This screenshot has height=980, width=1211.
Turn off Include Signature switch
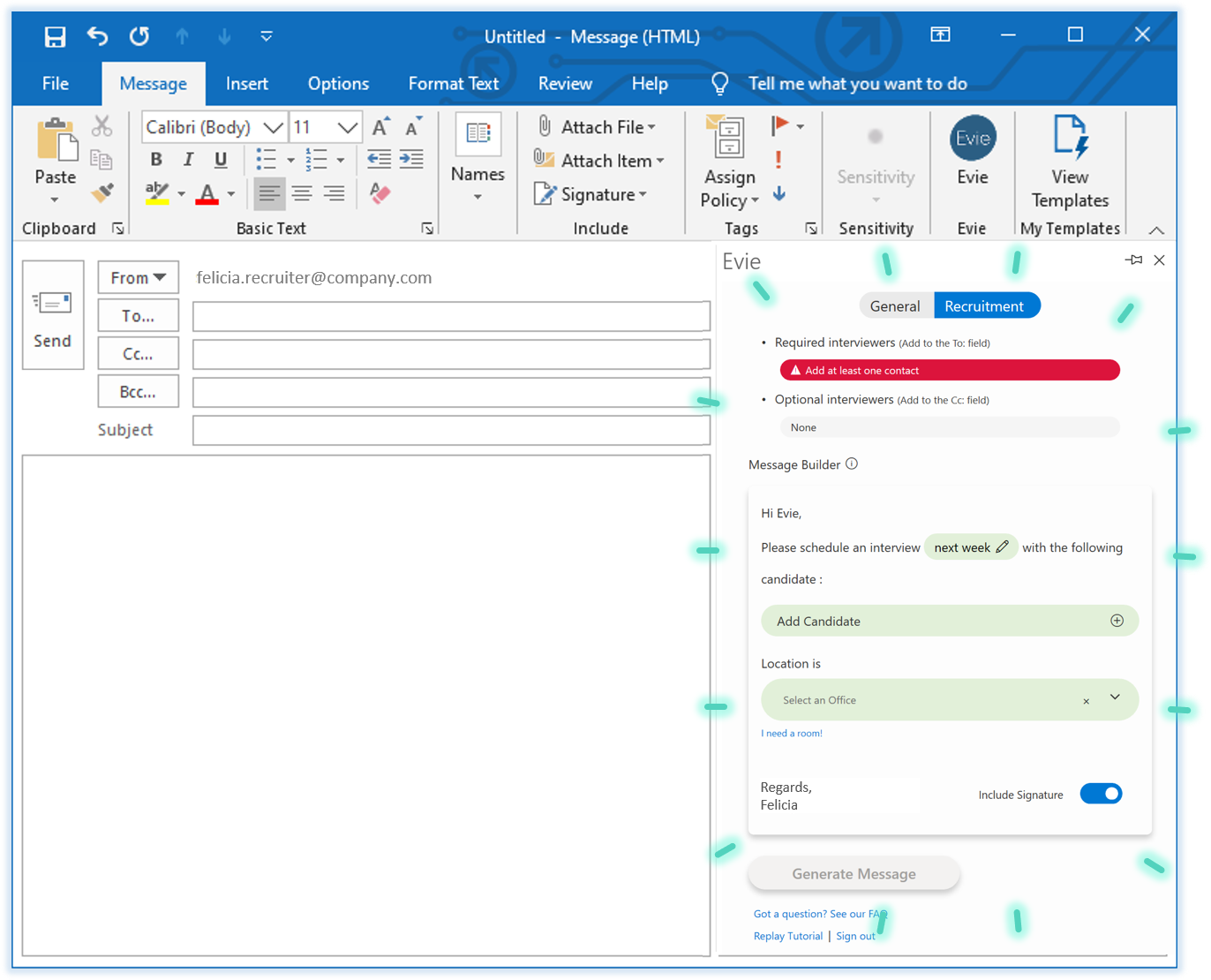pos(1101,794)
